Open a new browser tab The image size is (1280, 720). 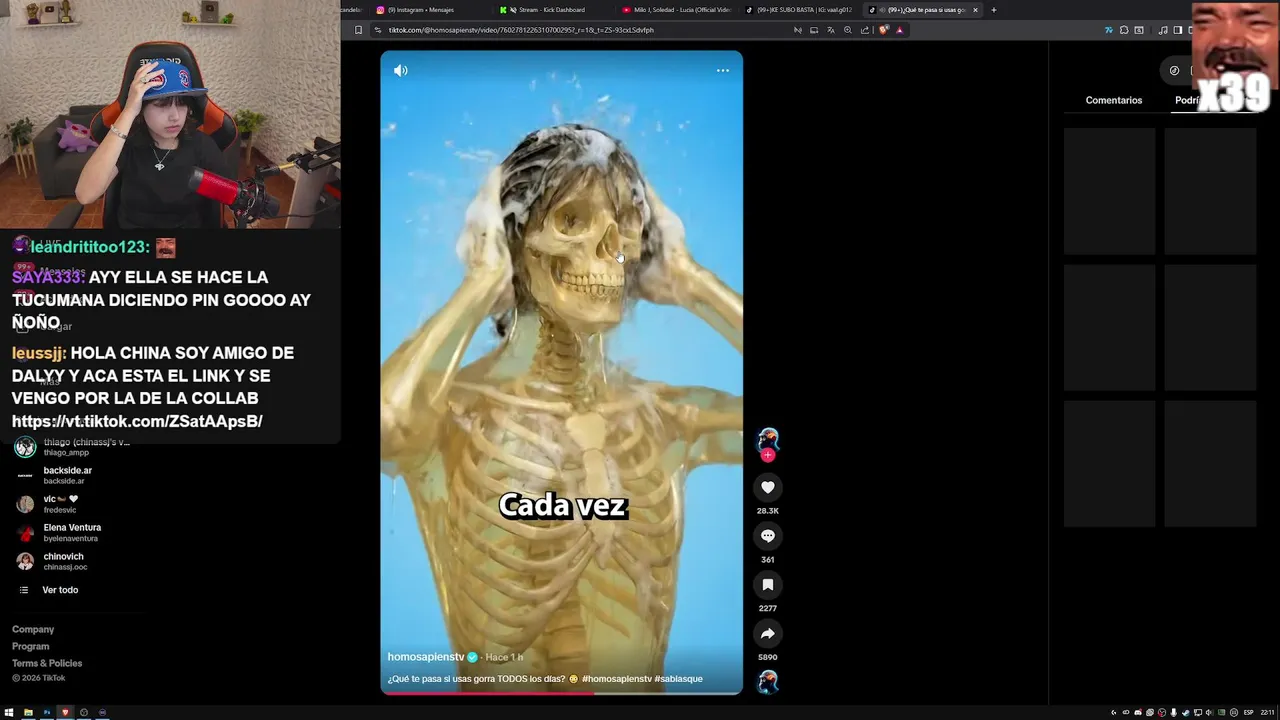[x=994, y=10]
